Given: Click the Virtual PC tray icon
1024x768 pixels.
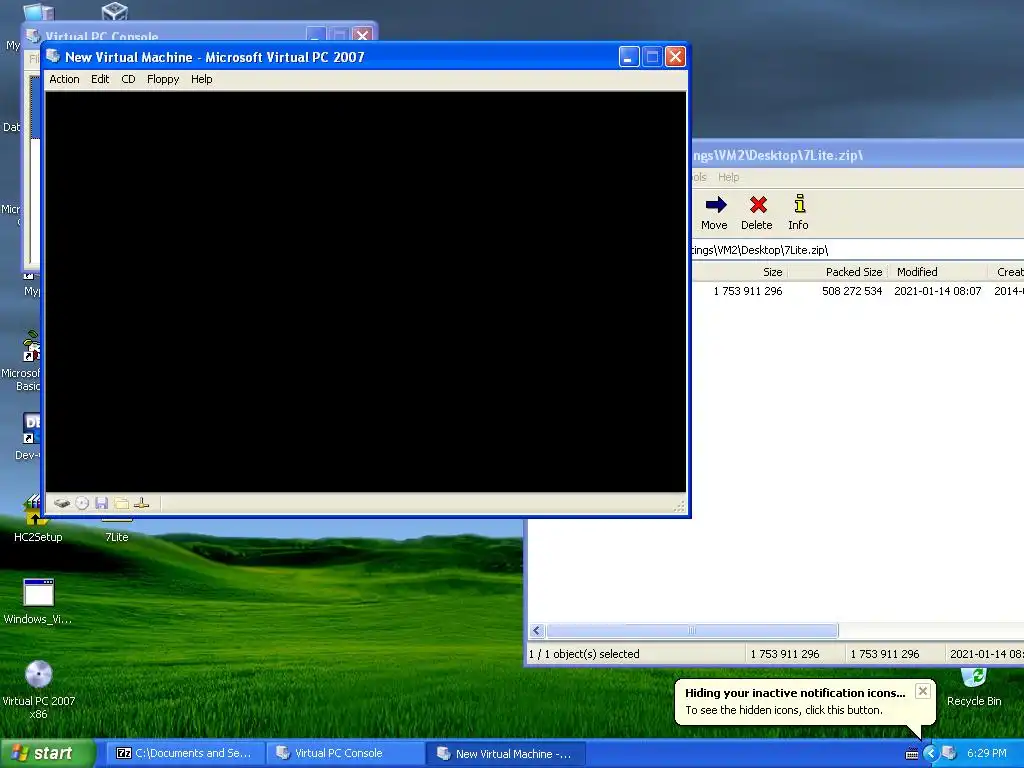Looking at the screenshot, I should (949, 754).
